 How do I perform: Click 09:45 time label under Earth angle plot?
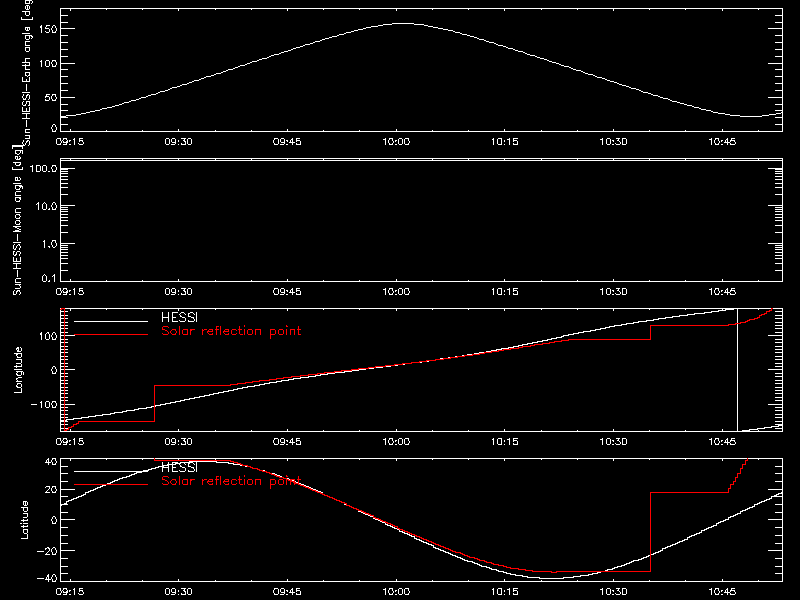pyautogui.click(x=287, y=142)
